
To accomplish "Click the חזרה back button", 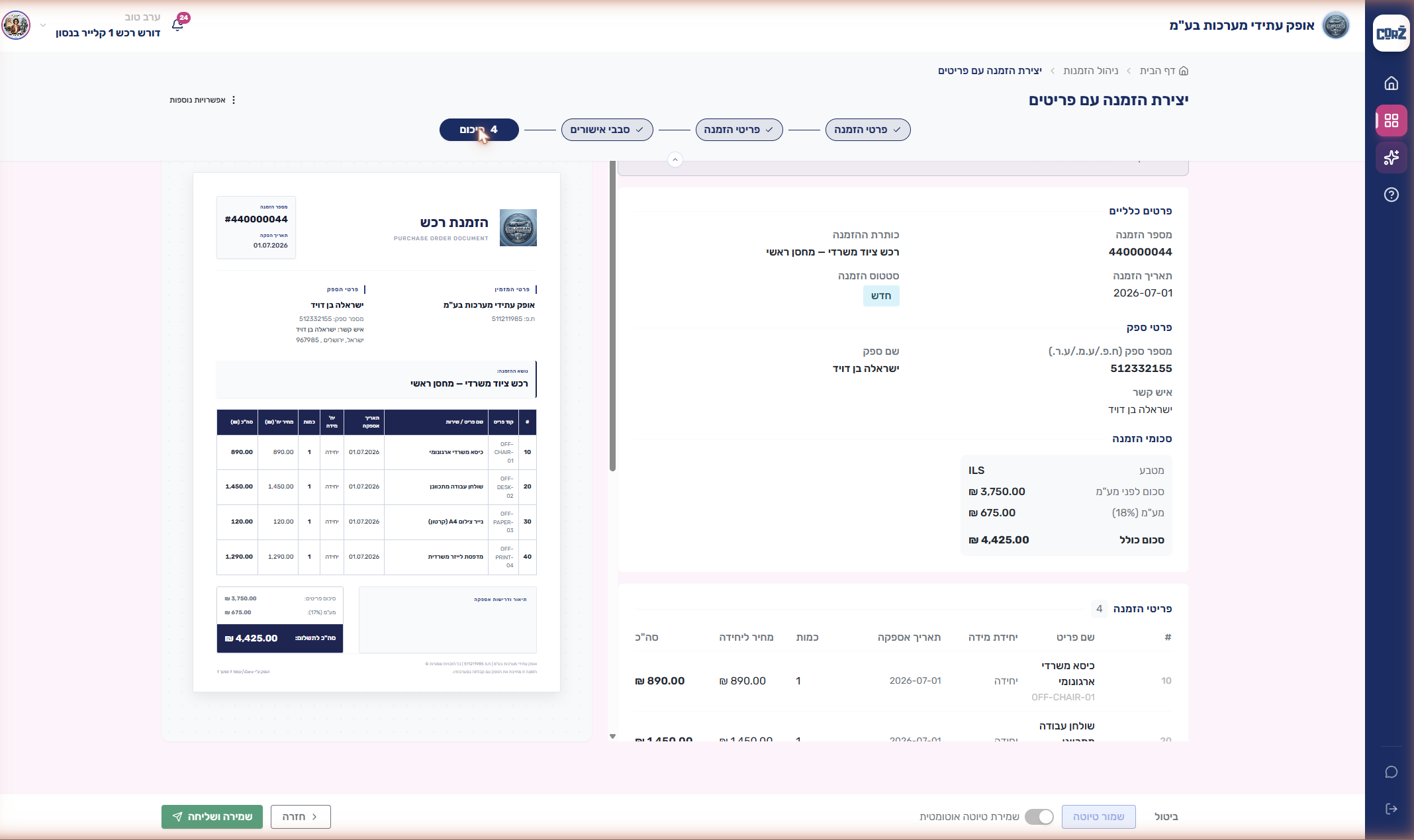I will click(301, 817).
